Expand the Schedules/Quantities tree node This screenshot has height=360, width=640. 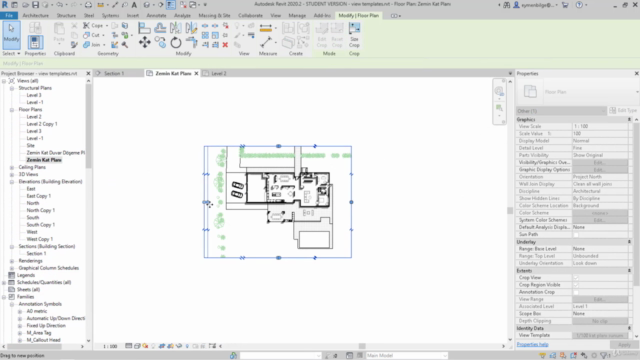4,282
